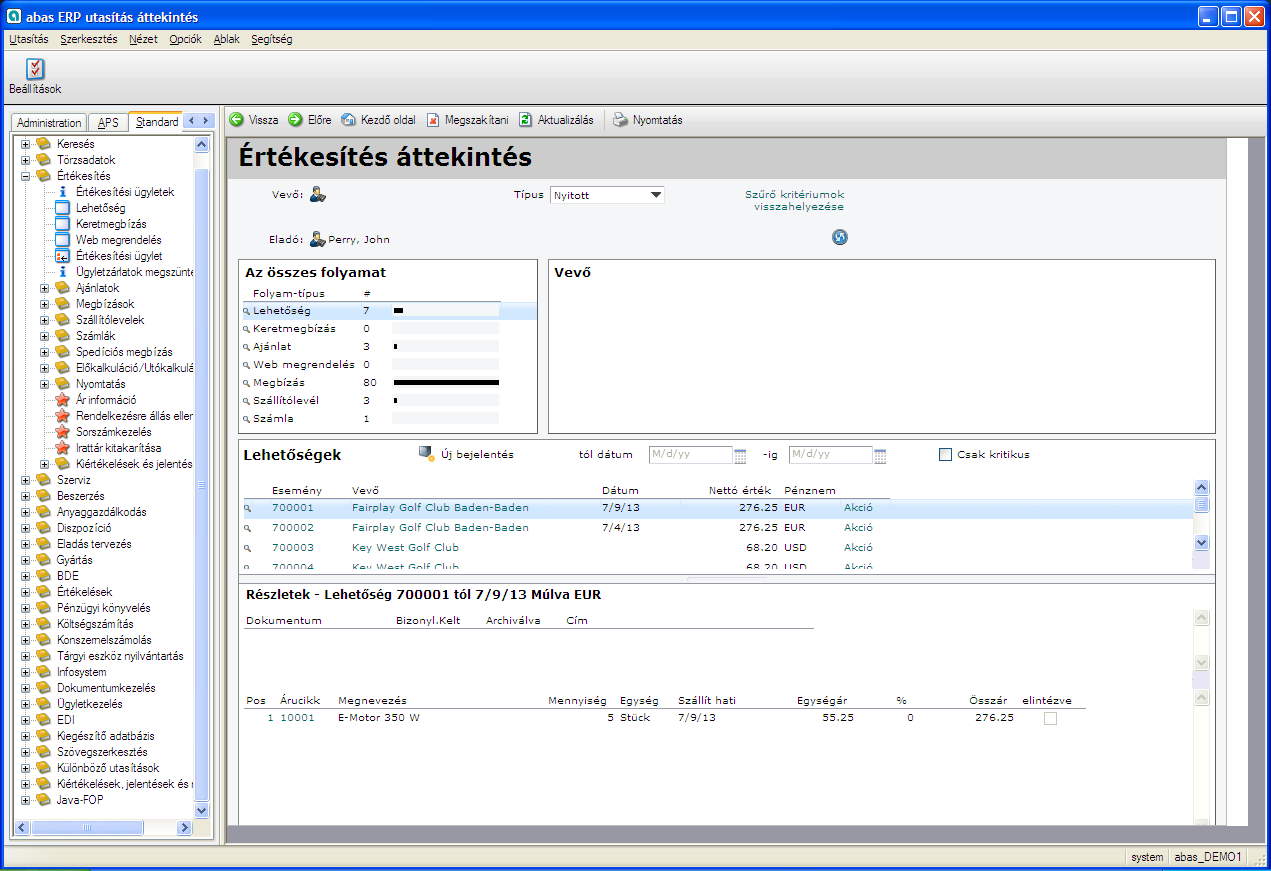Click the magnifier next to Megbízás process
Viewport: 1271px width, 871px height.
(x=247, y=383)
